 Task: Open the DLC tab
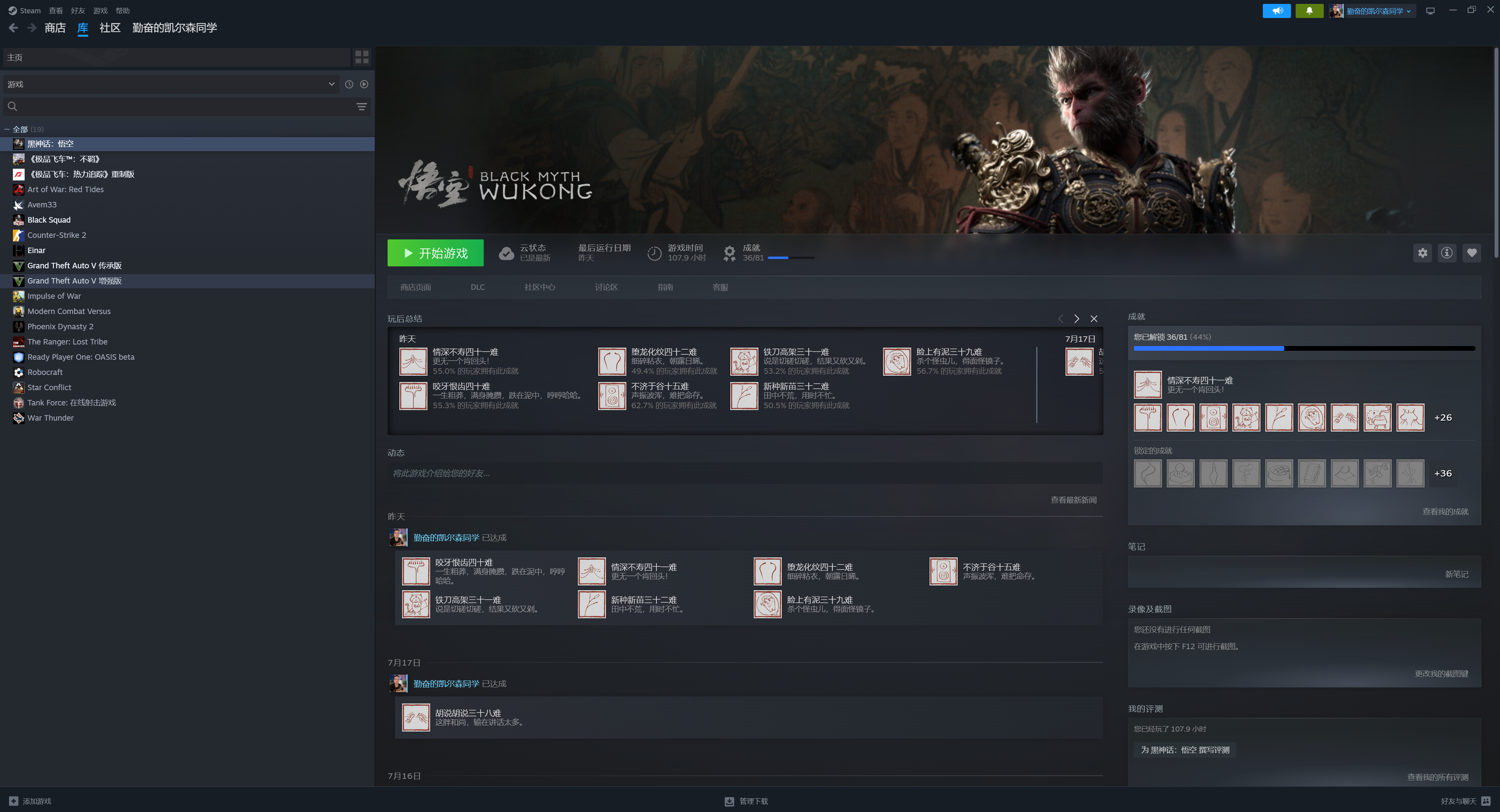pyautogui.click(x=477, y=287)
